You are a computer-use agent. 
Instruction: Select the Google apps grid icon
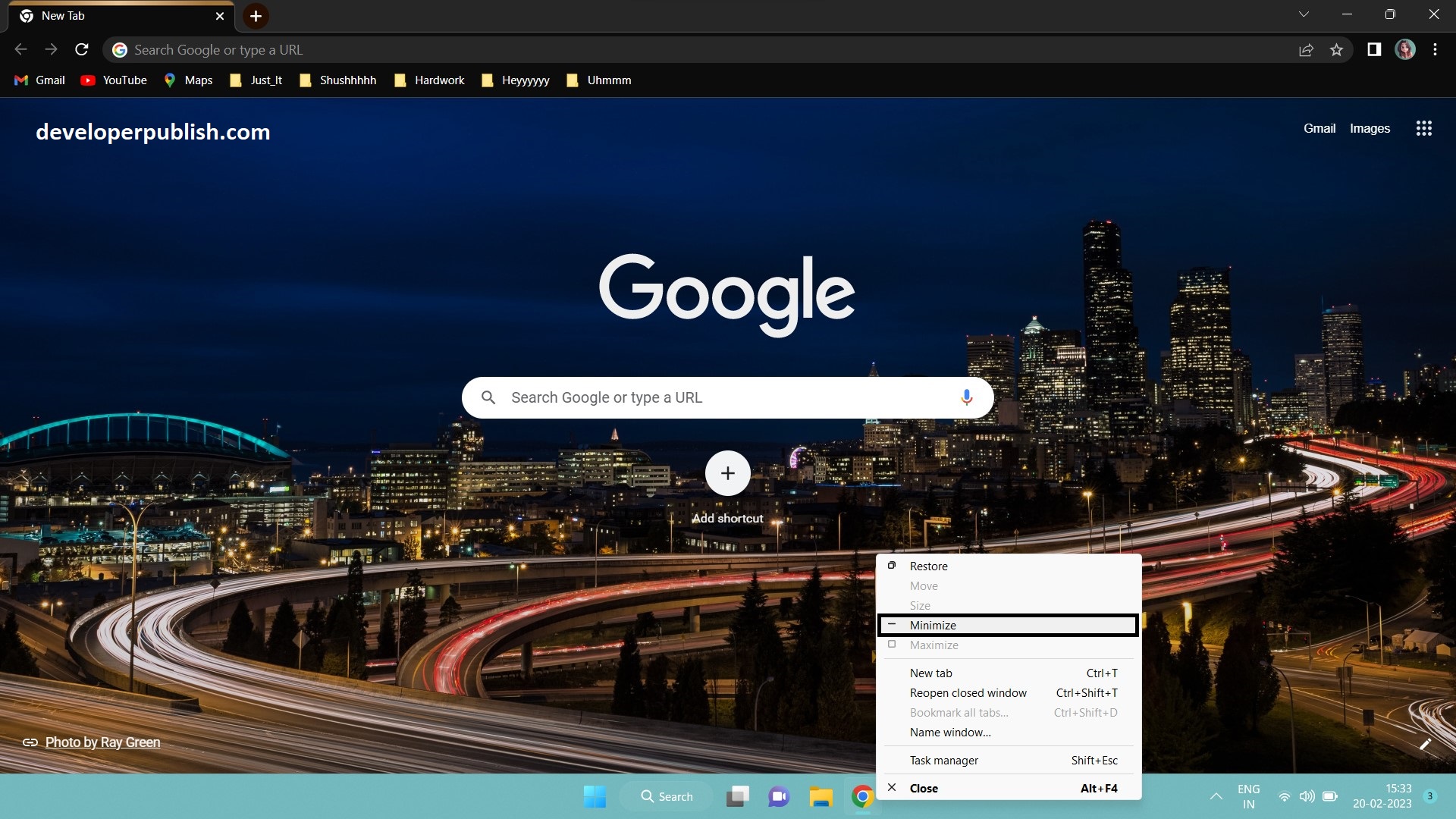(1423, 128)
